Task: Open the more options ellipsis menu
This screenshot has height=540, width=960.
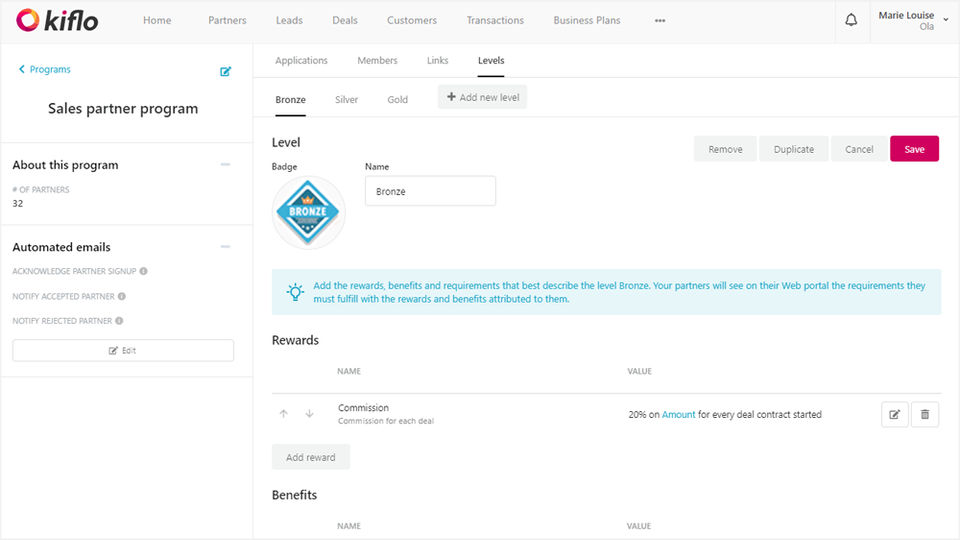Action: pos(660,20)
